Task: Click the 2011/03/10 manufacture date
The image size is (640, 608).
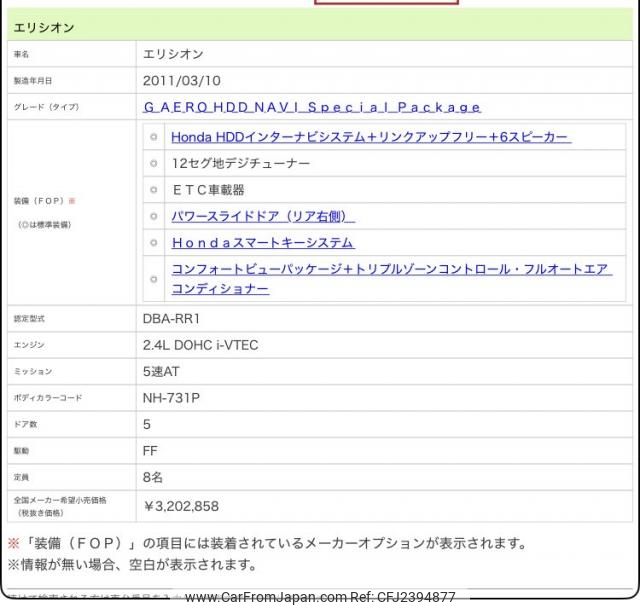Action: tap(183, 80)
